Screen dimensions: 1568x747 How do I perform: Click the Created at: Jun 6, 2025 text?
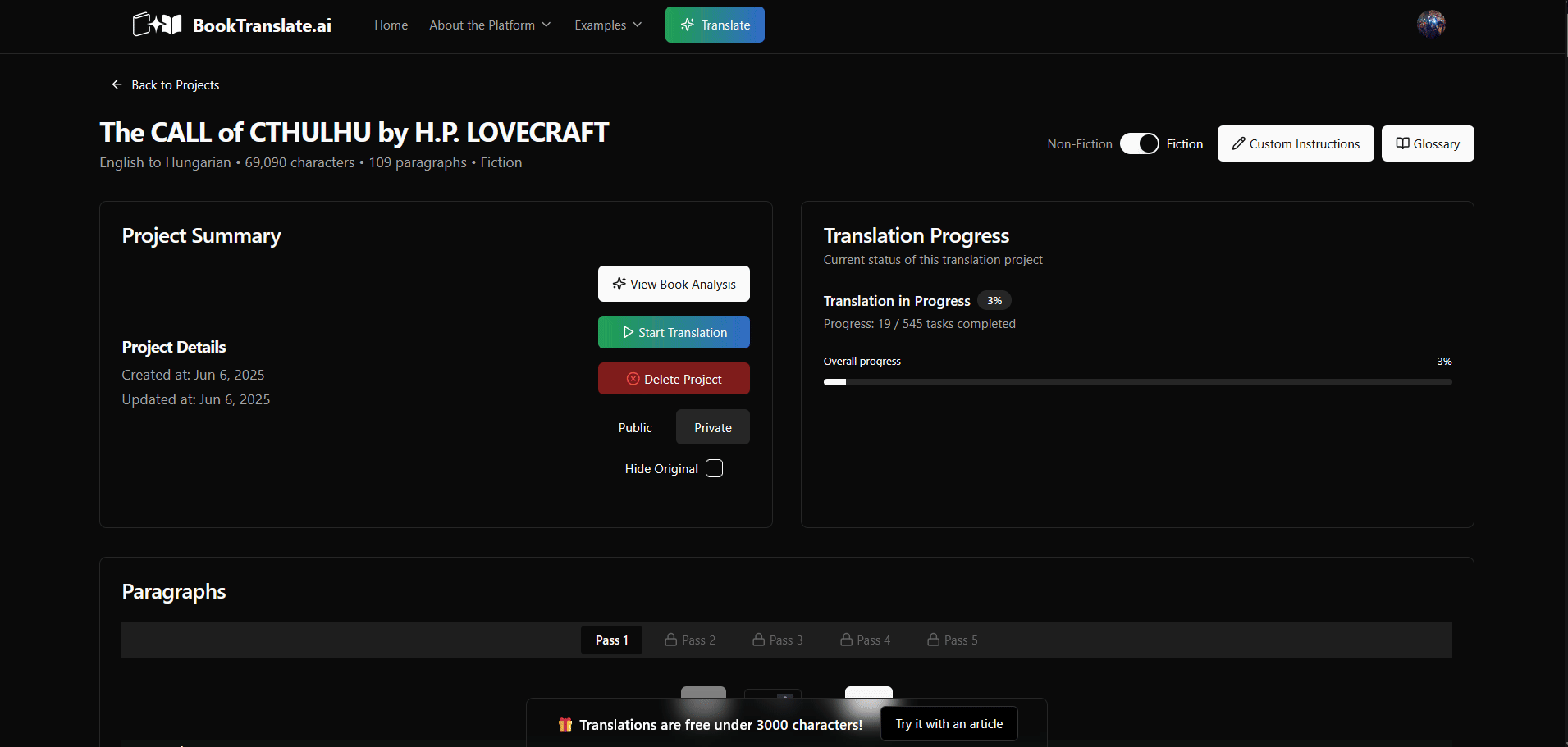[x=193, y=375]
